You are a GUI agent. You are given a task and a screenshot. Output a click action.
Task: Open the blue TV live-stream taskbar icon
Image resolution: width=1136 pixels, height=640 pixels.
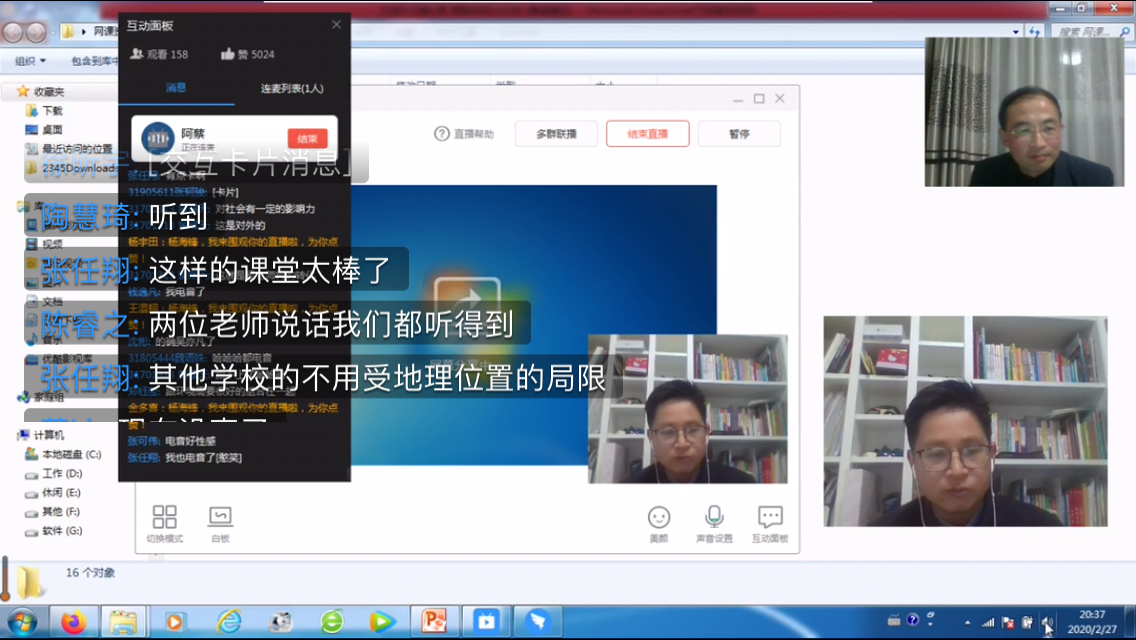[486, 622]
